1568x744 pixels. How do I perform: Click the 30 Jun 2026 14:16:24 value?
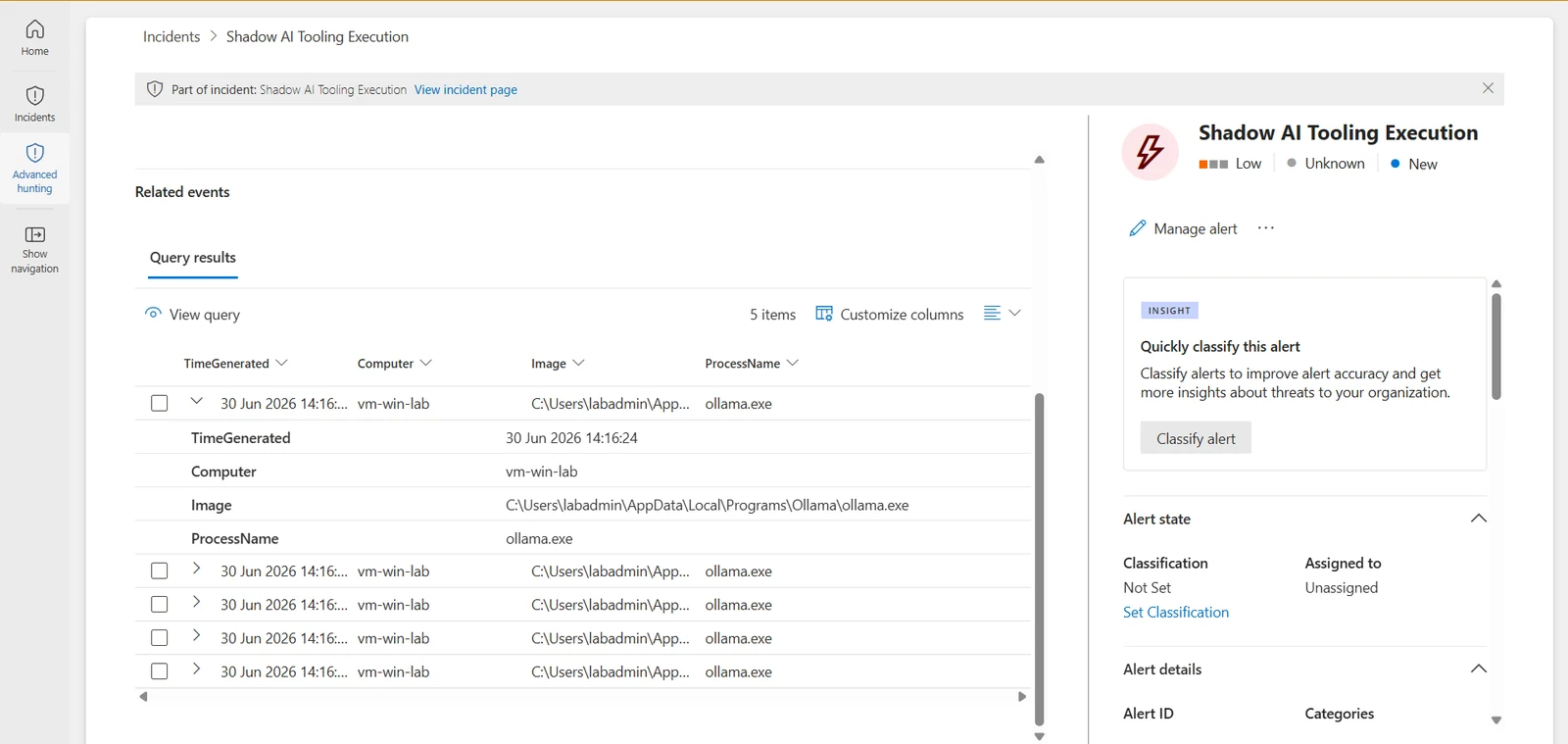point(571,438)
